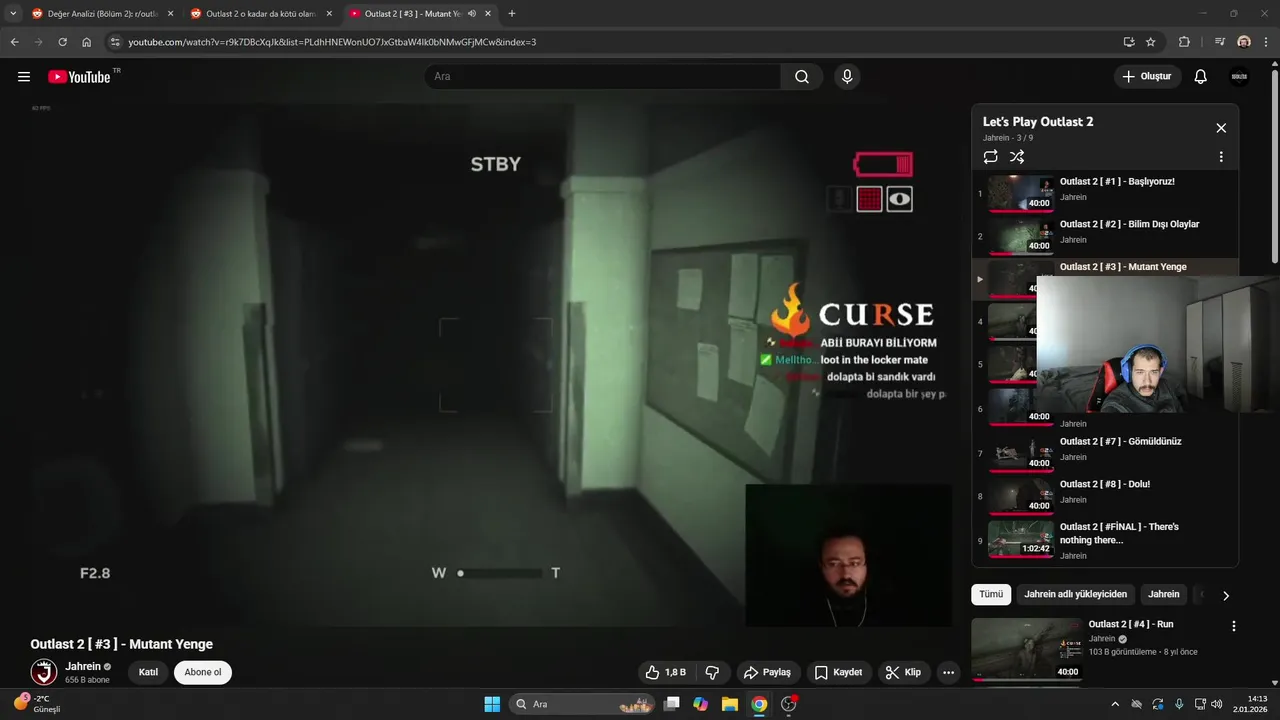Go to the YouTube home logo
1280x720 pixels.
click(79, 77)
